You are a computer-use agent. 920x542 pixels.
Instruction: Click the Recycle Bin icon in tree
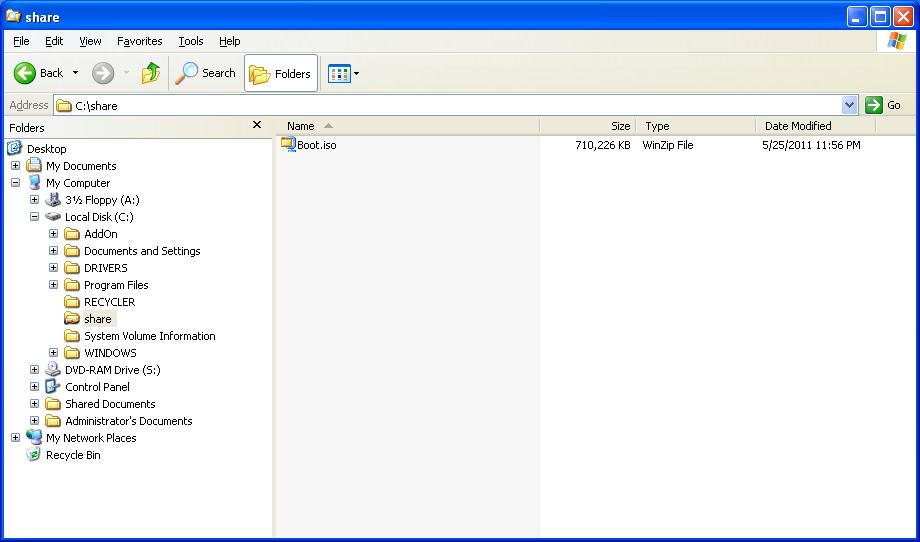coord(34,455)
